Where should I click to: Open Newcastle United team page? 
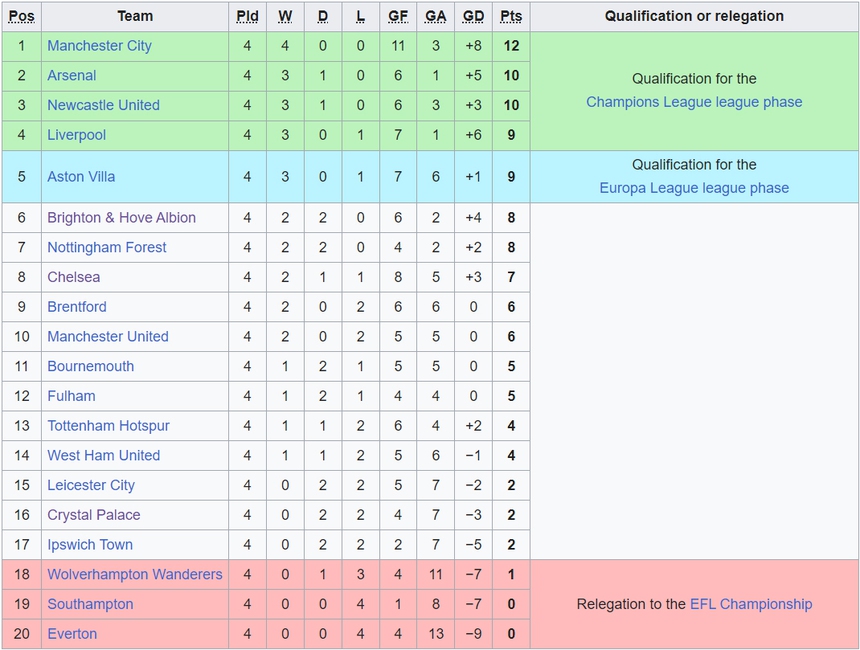(103, 105)
